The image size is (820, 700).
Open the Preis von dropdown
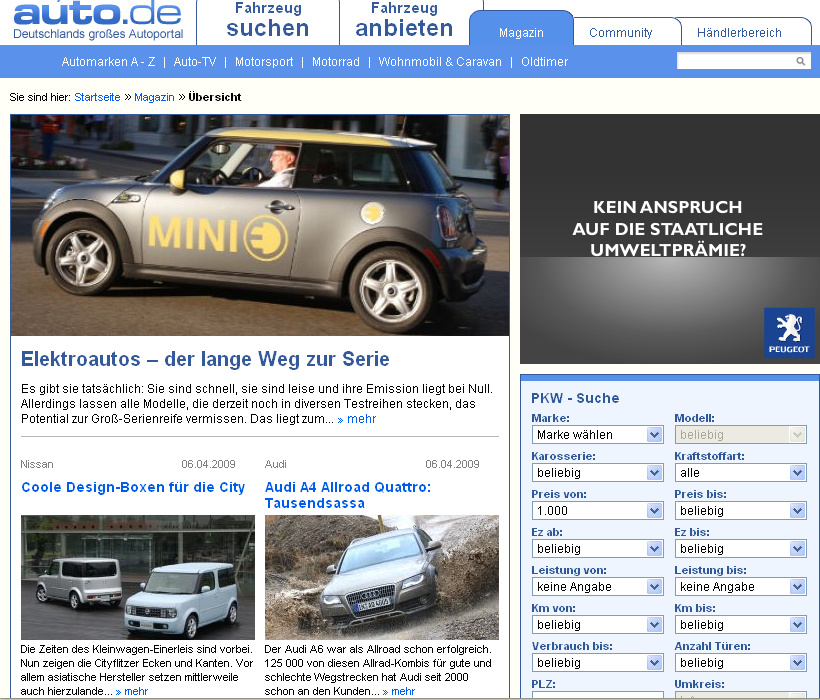597,511
